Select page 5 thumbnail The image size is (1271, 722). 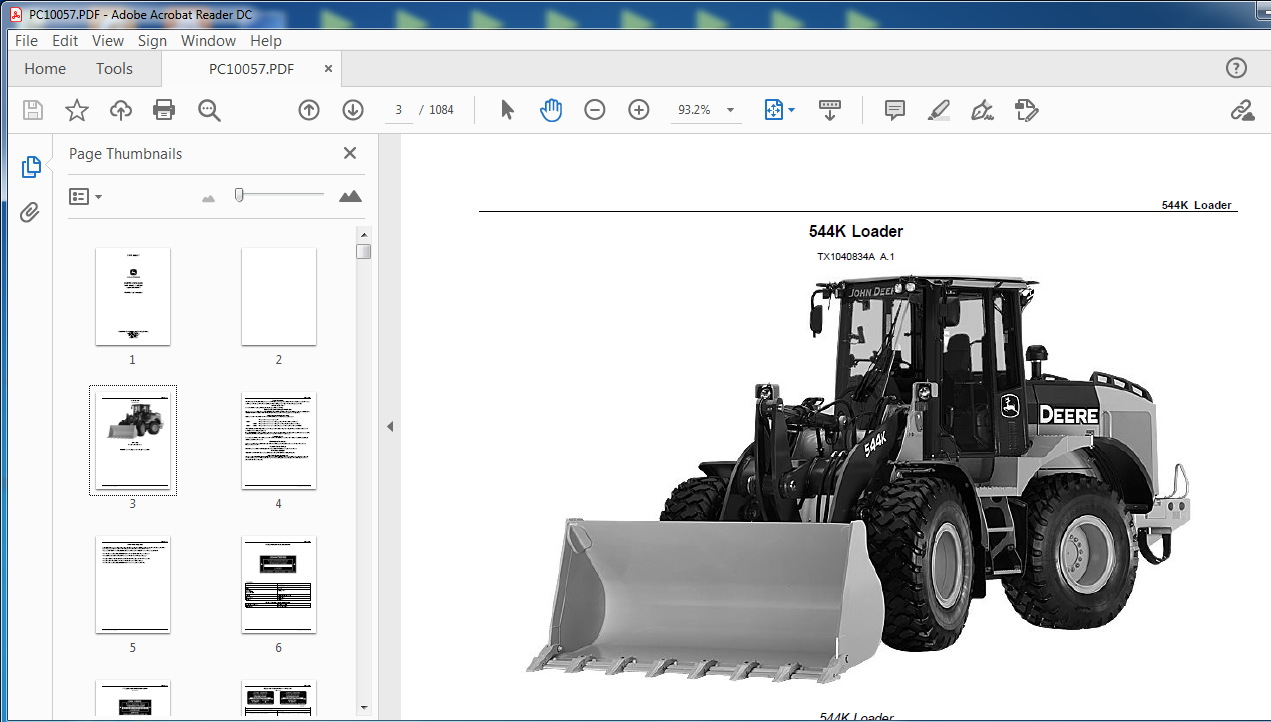[x=133, y=585]
